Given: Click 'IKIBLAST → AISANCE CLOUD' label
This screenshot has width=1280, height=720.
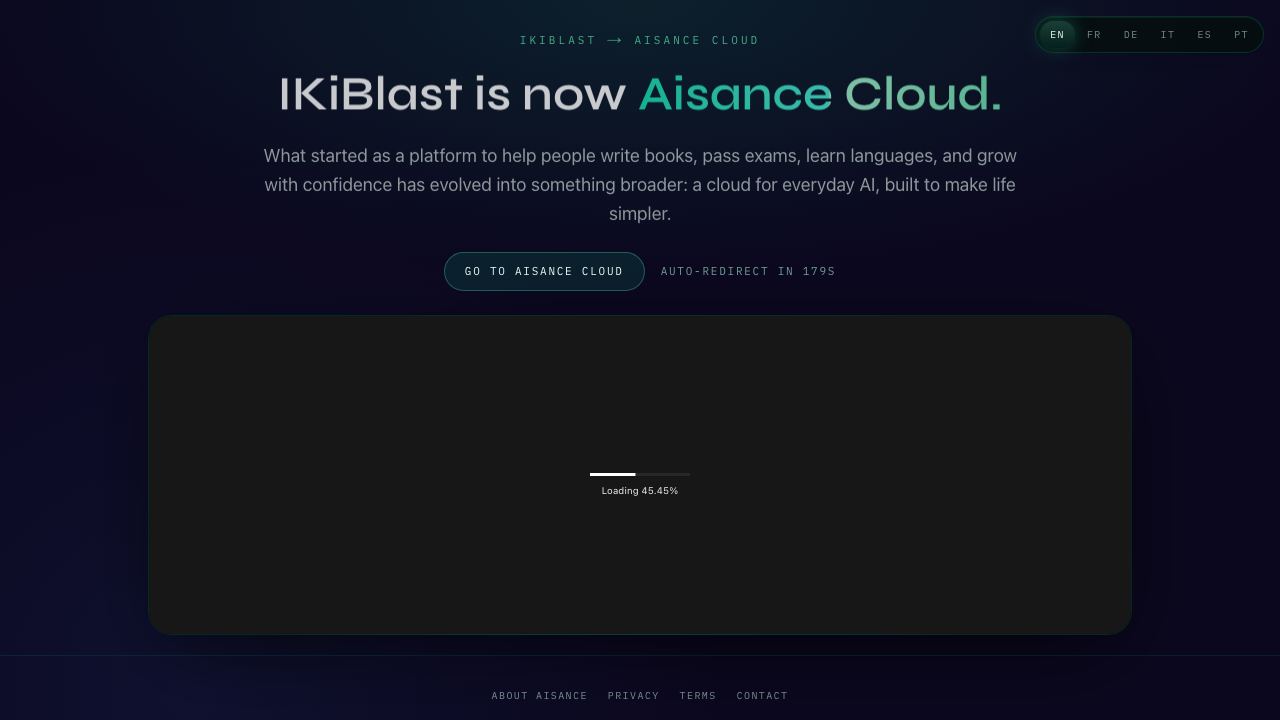Looking at the screenshot, I should [x=640, y=41].
